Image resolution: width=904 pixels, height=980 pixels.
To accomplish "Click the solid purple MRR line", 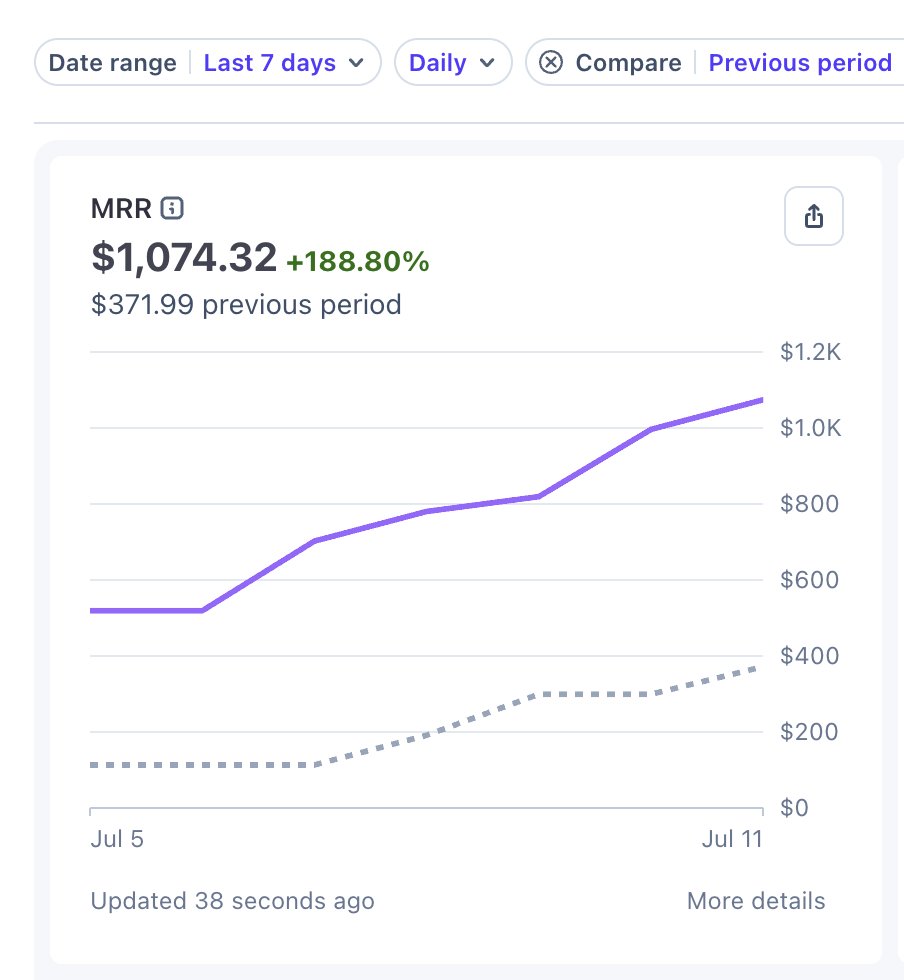I will click(426, 511).
